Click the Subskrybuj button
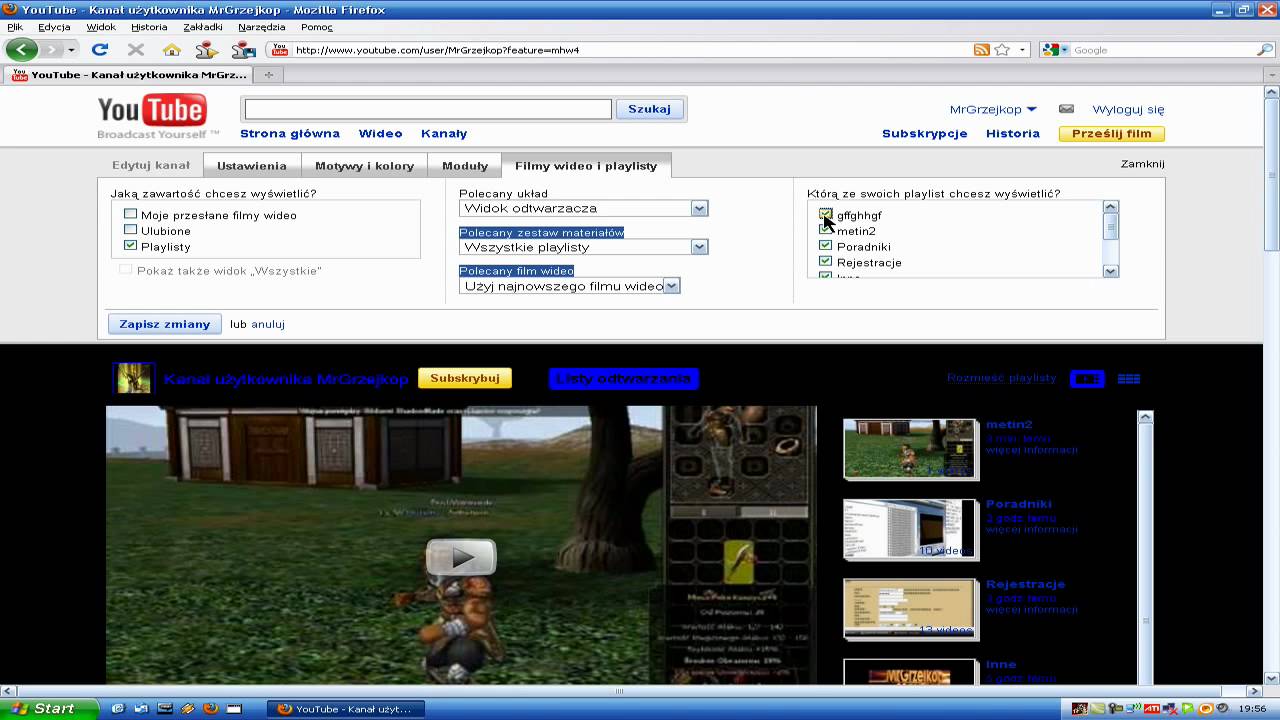Screen dimensions: 1280x720 tap(465, 378)
